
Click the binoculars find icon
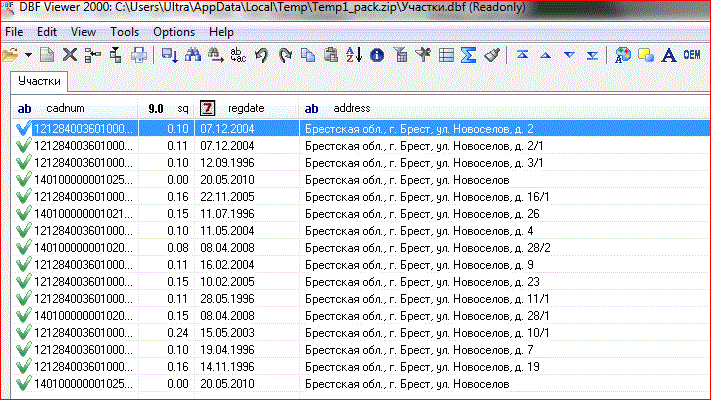tap(190, 54)
